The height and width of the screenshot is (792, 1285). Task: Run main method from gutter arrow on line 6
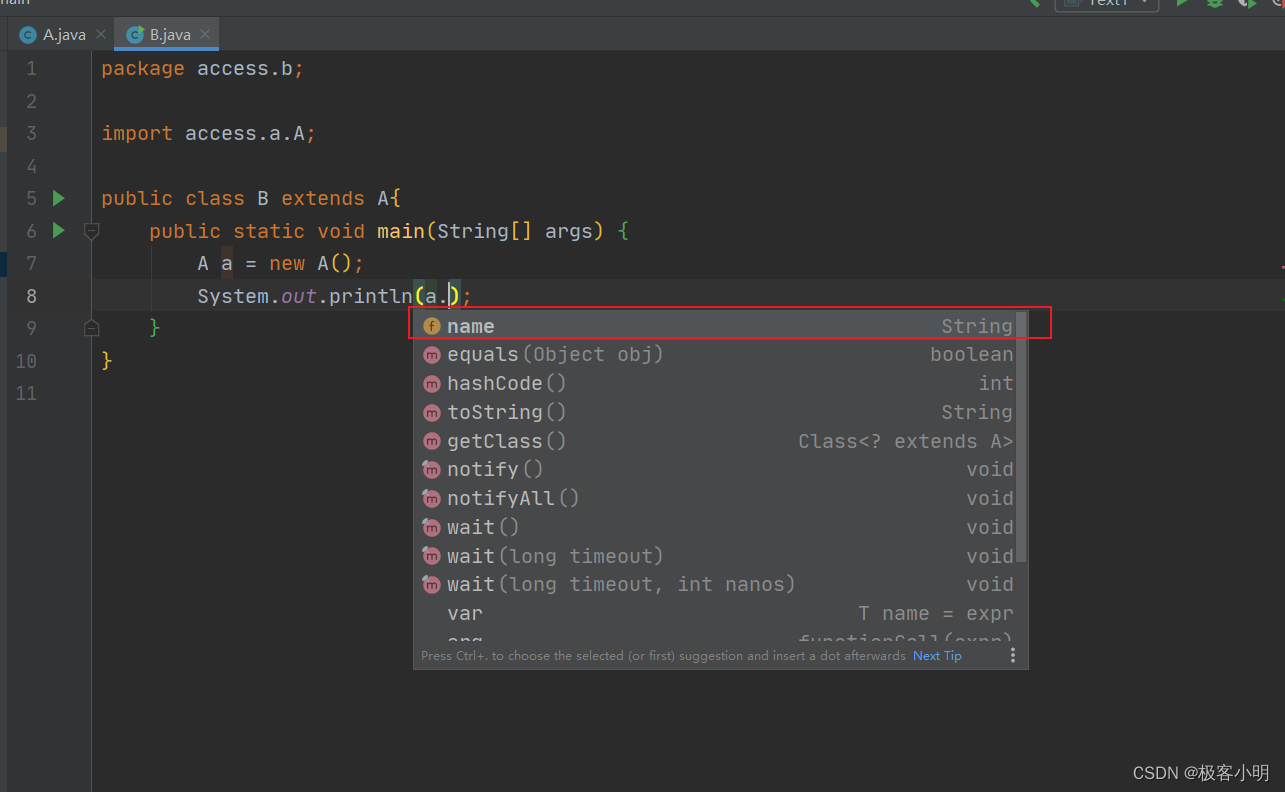(x=58, y=231)
